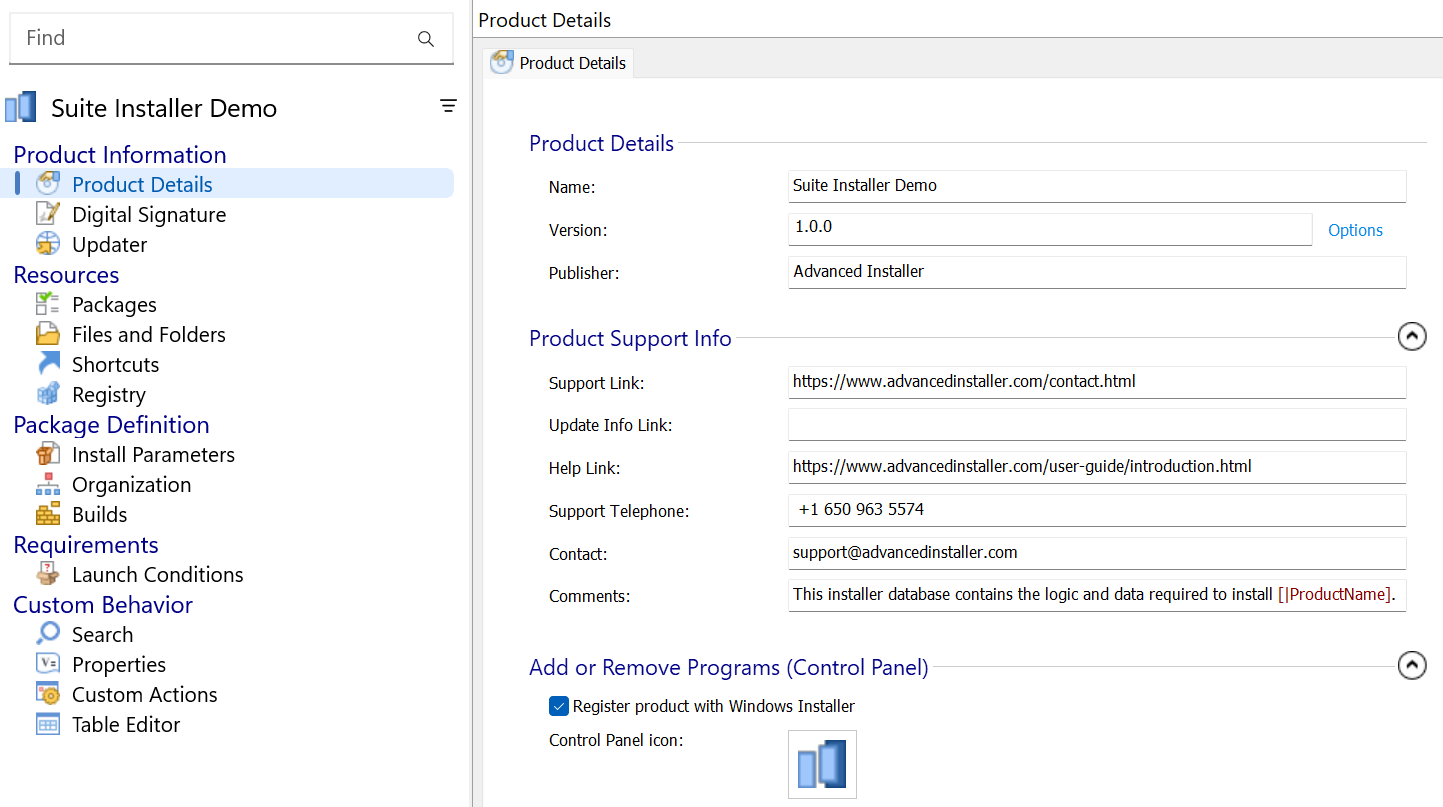Image resolution: width=1443 pixels, height=807 pixels.
Task: Click the Shortcuts arrow icon
Action: (48, 364)
